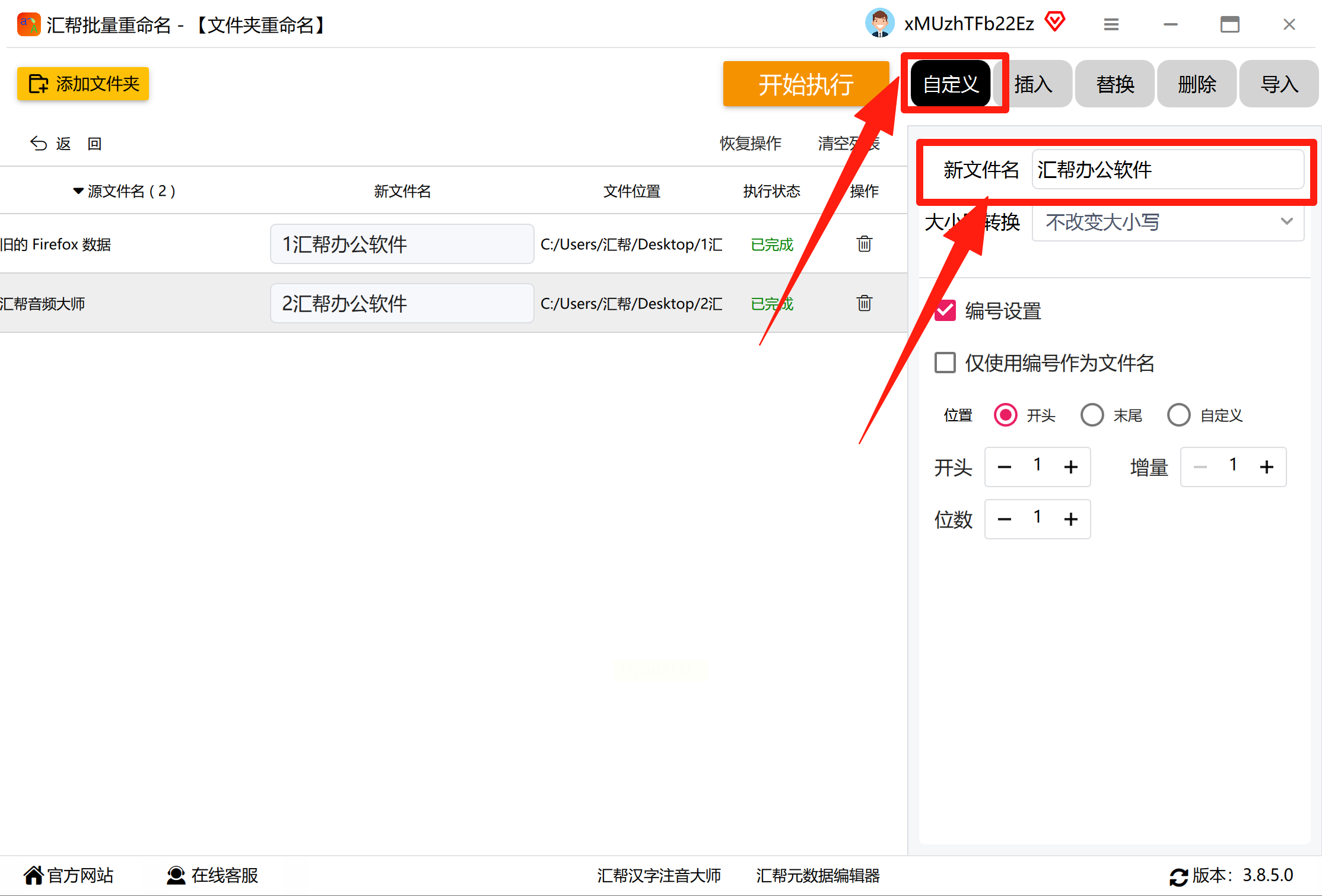This screenshot has height=896, width=1322.
Task: Select the 末尾 position radio button
Action: click(1092, 415)
